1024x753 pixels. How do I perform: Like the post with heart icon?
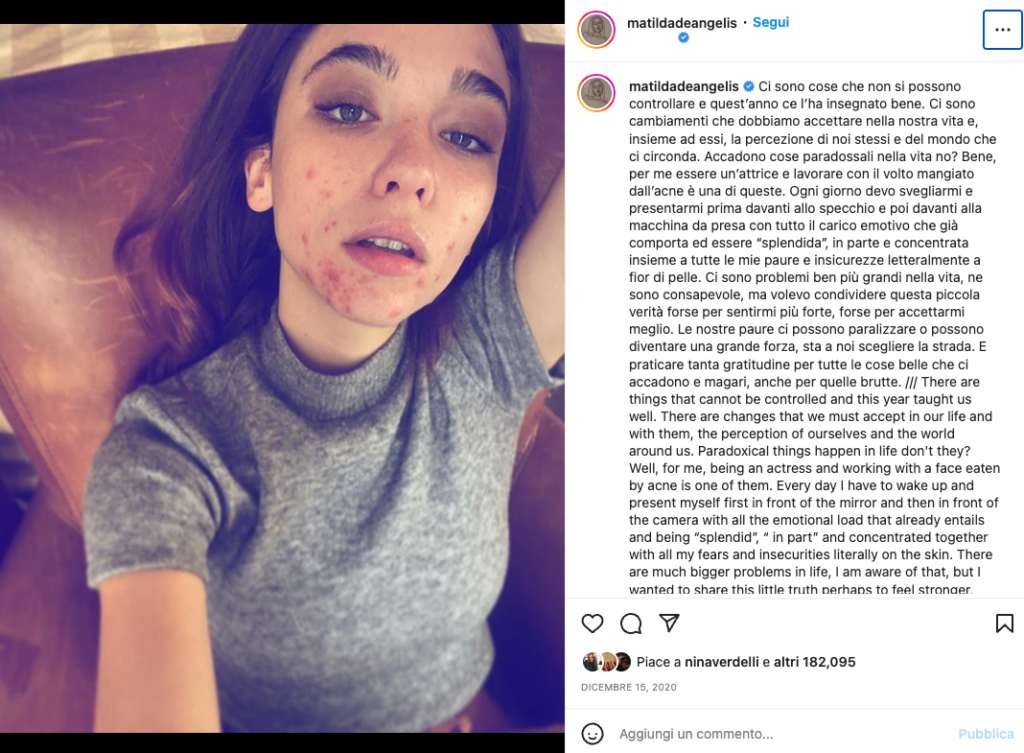click(x=592, y=624)
